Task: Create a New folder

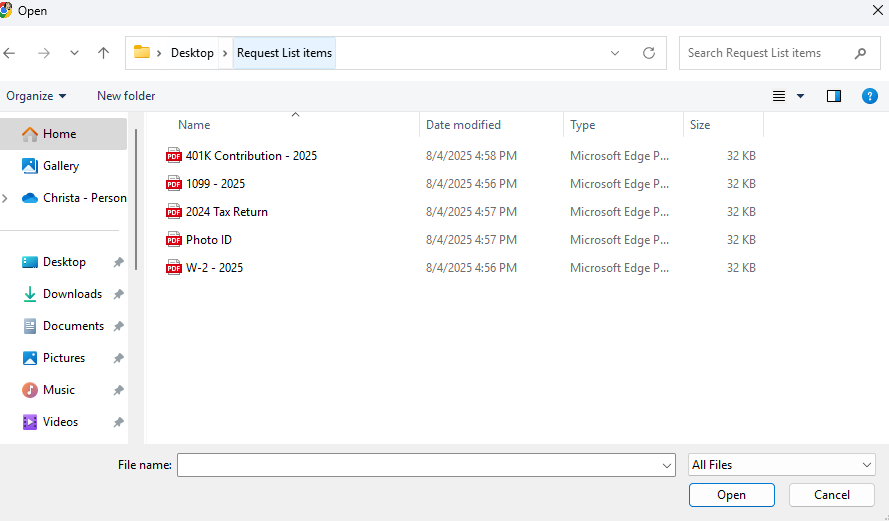Action: (126, 96)
